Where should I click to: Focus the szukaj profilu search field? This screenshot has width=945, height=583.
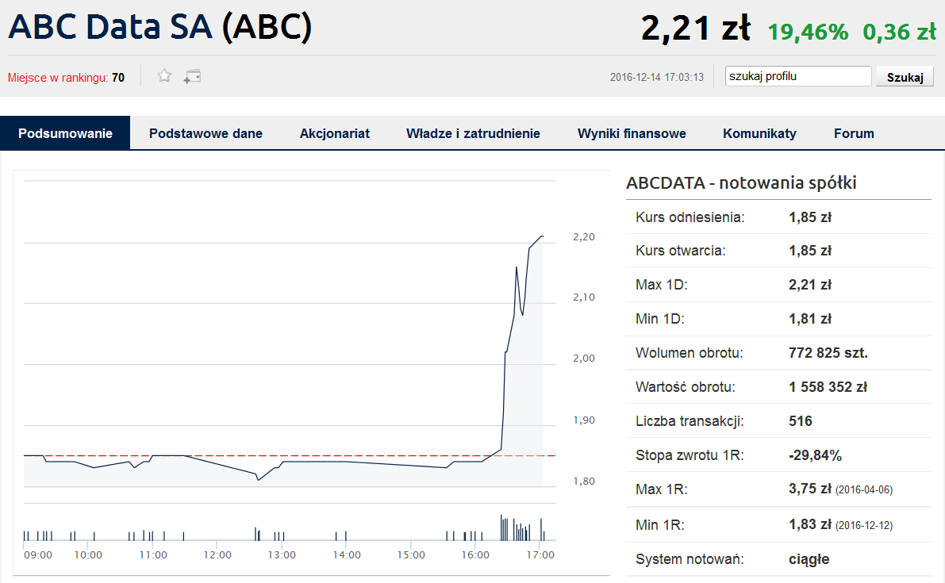[x=798, y=76]
